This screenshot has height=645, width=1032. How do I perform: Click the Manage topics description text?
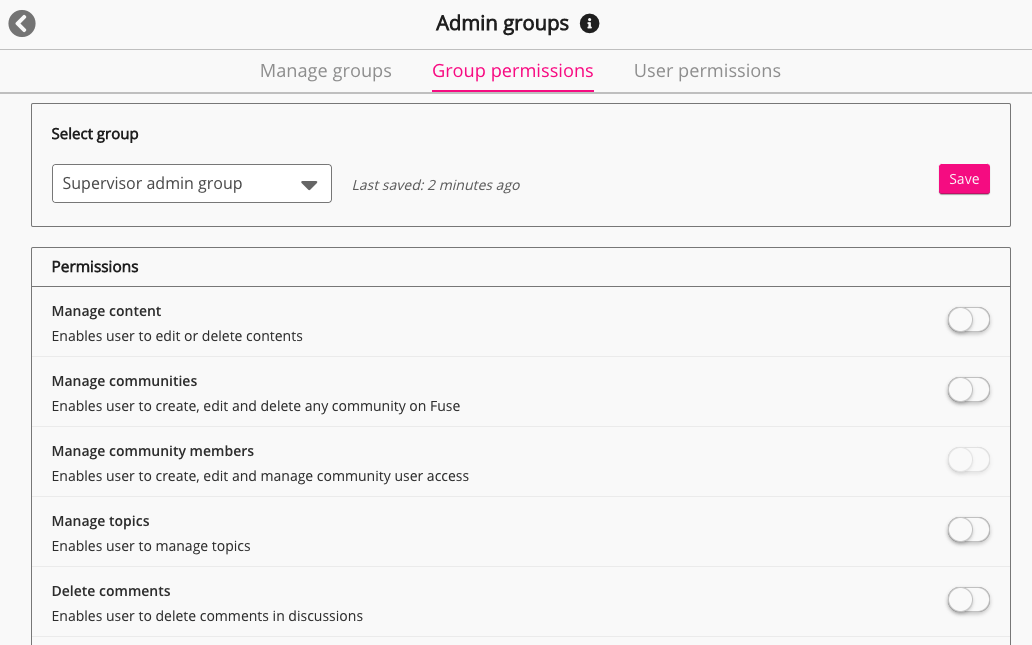pyautogui.click(x=151, y=546)
